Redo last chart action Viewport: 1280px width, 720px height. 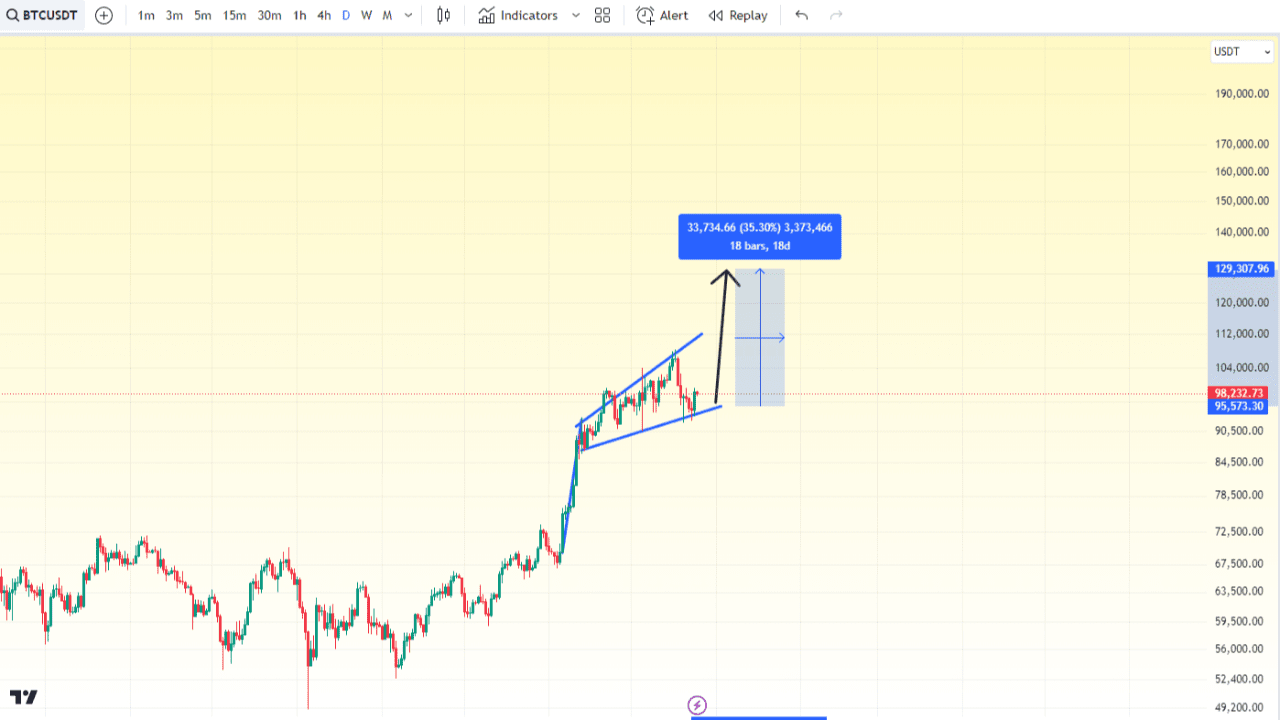point(836,15)
